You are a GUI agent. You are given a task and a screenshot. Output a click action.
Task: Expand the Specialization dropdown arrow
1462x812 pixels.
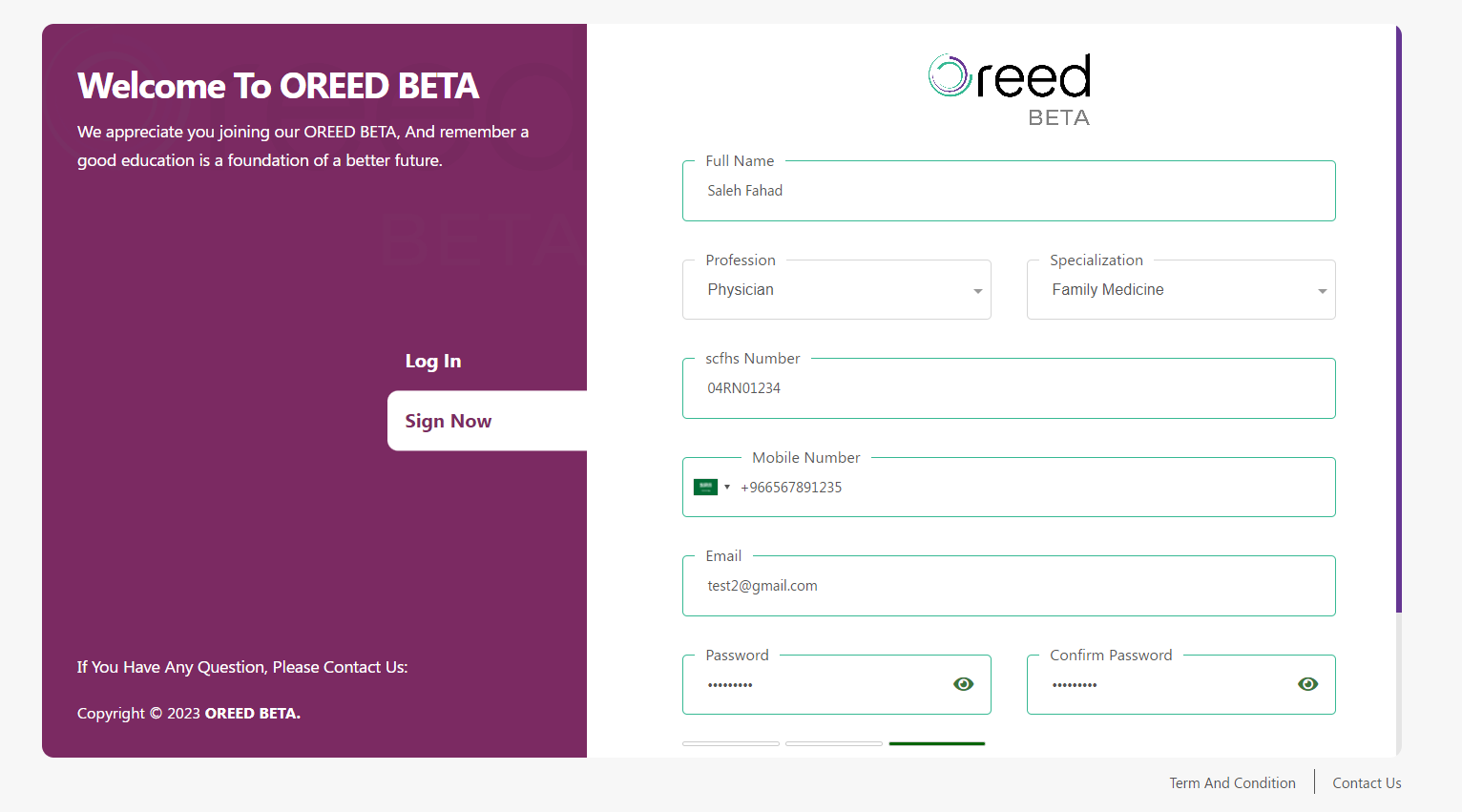[1323, 291]
